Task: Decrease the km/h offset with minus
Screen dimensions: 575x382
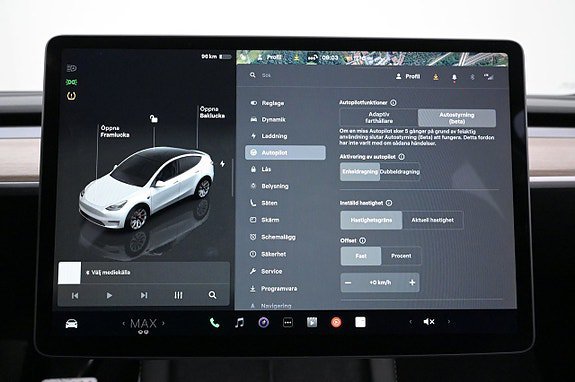Action: point(348,283)
